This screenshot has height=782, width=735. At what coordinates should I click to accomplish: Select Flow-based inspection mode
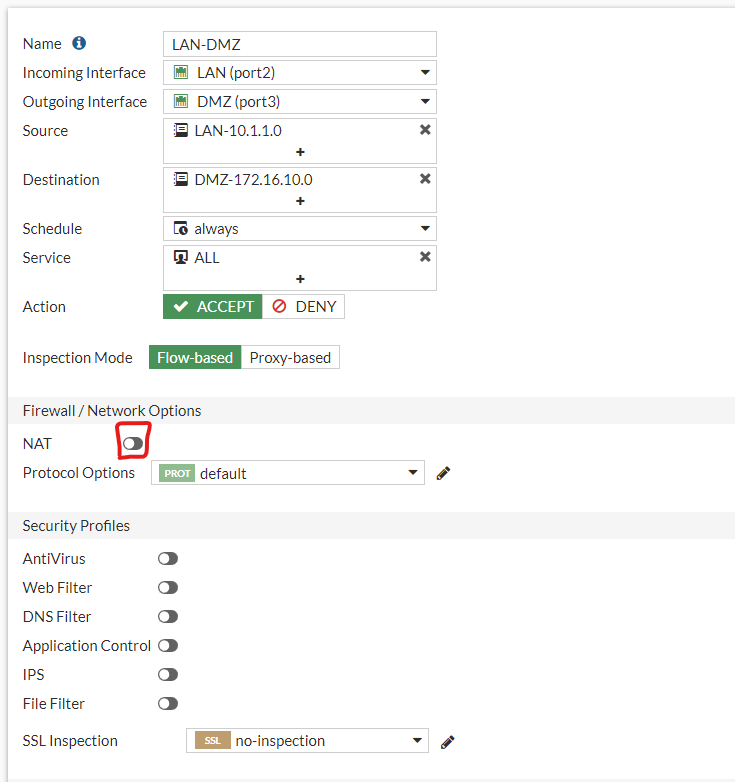click(195, 357)
